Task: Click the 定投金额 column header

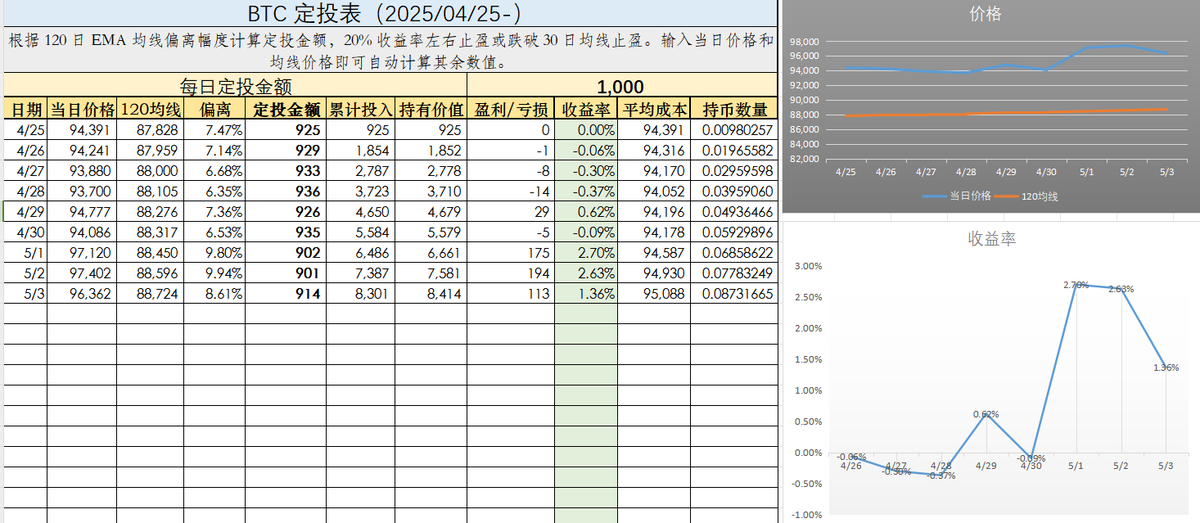Action: click(x=286, y=110)
